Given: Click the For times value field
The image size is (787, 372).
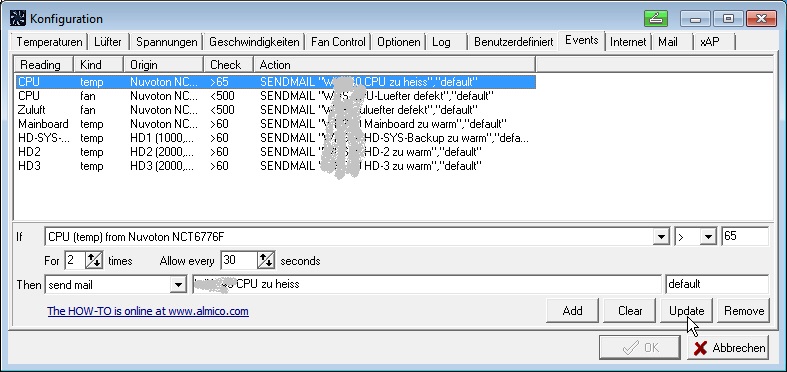Looking at the screenshot, I should click(75, 260).
